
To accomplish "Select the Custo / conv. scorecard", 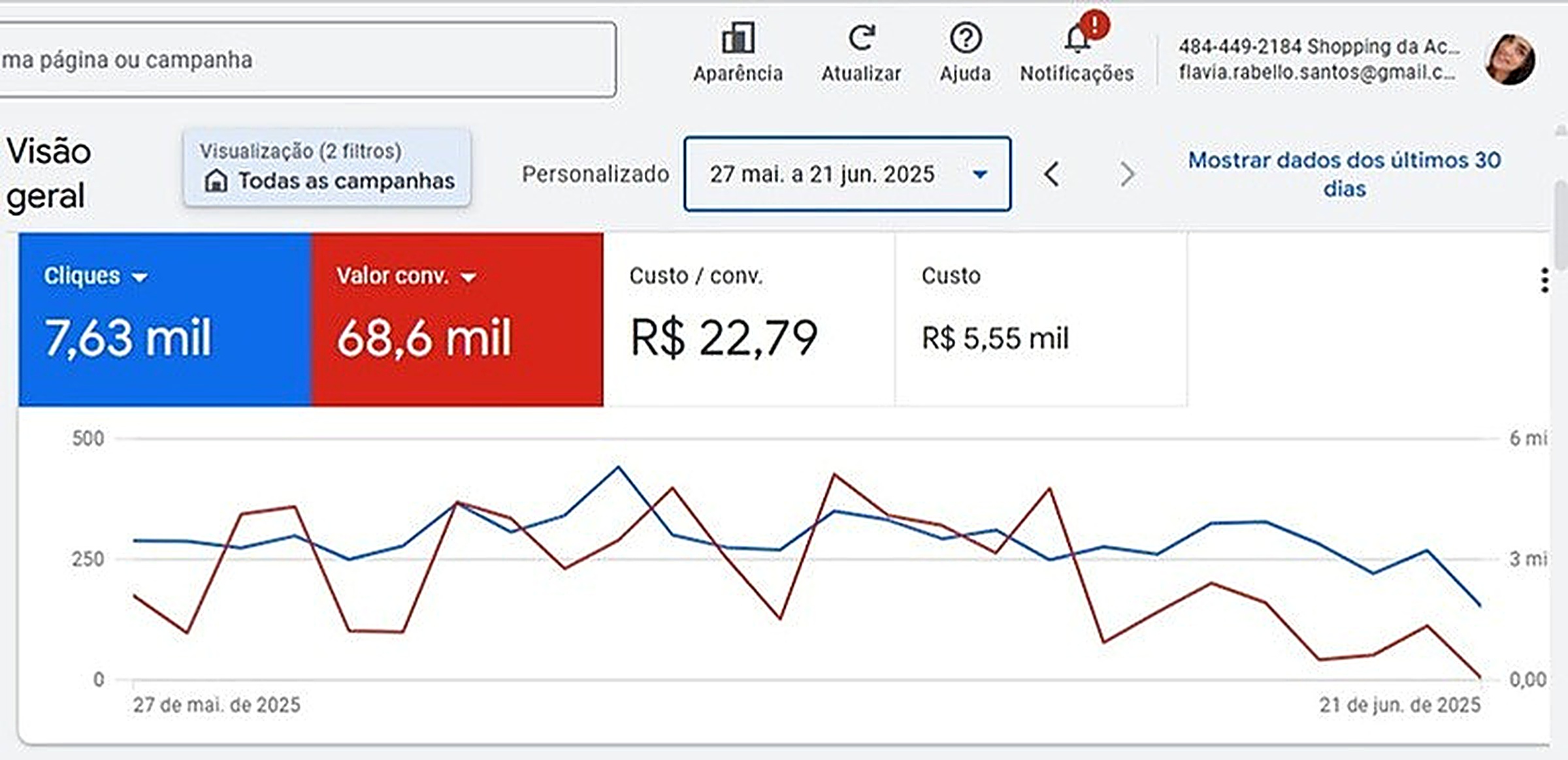I will (749, 319).
